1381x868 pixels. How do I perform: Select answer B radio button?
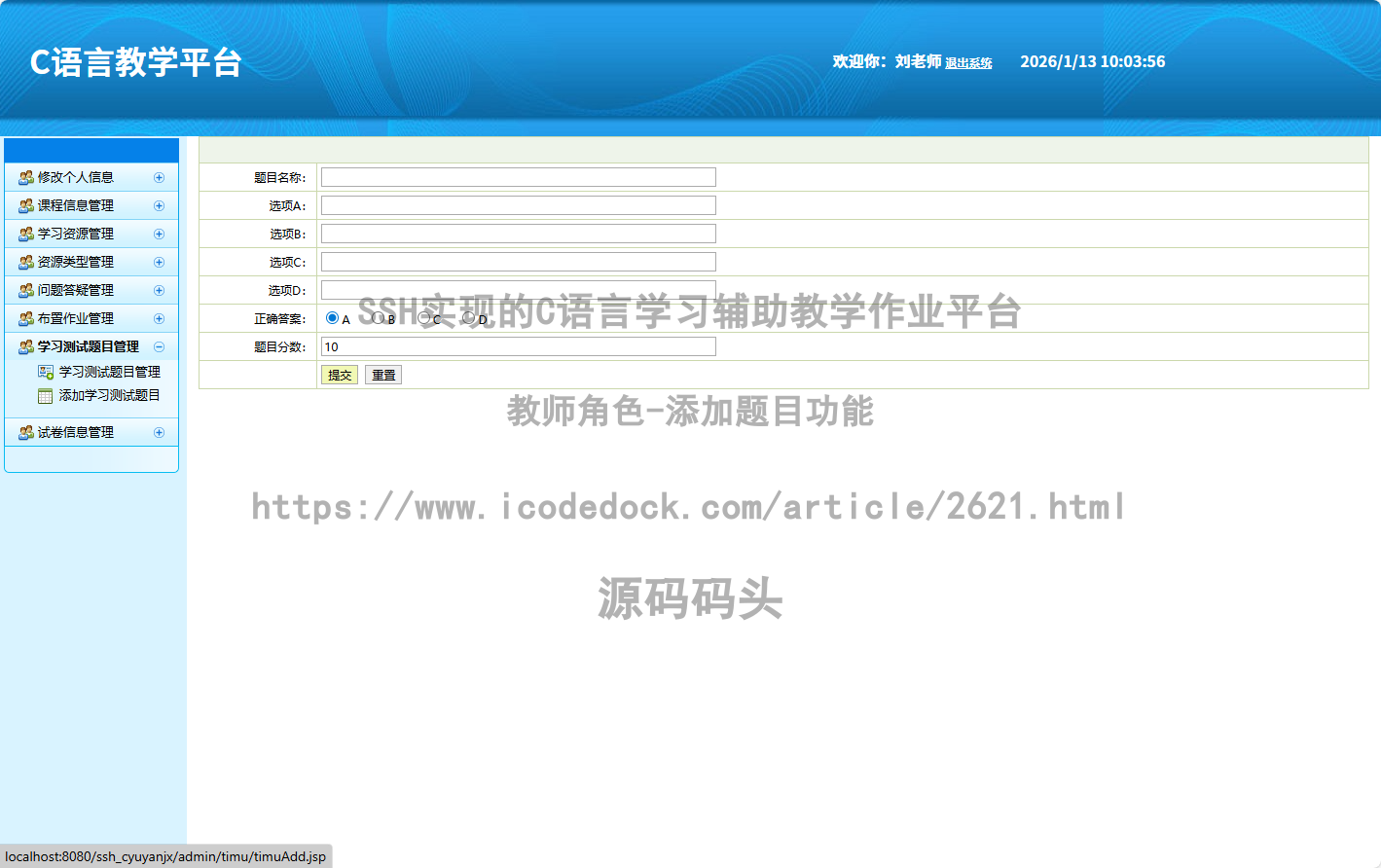click(378, 318)
